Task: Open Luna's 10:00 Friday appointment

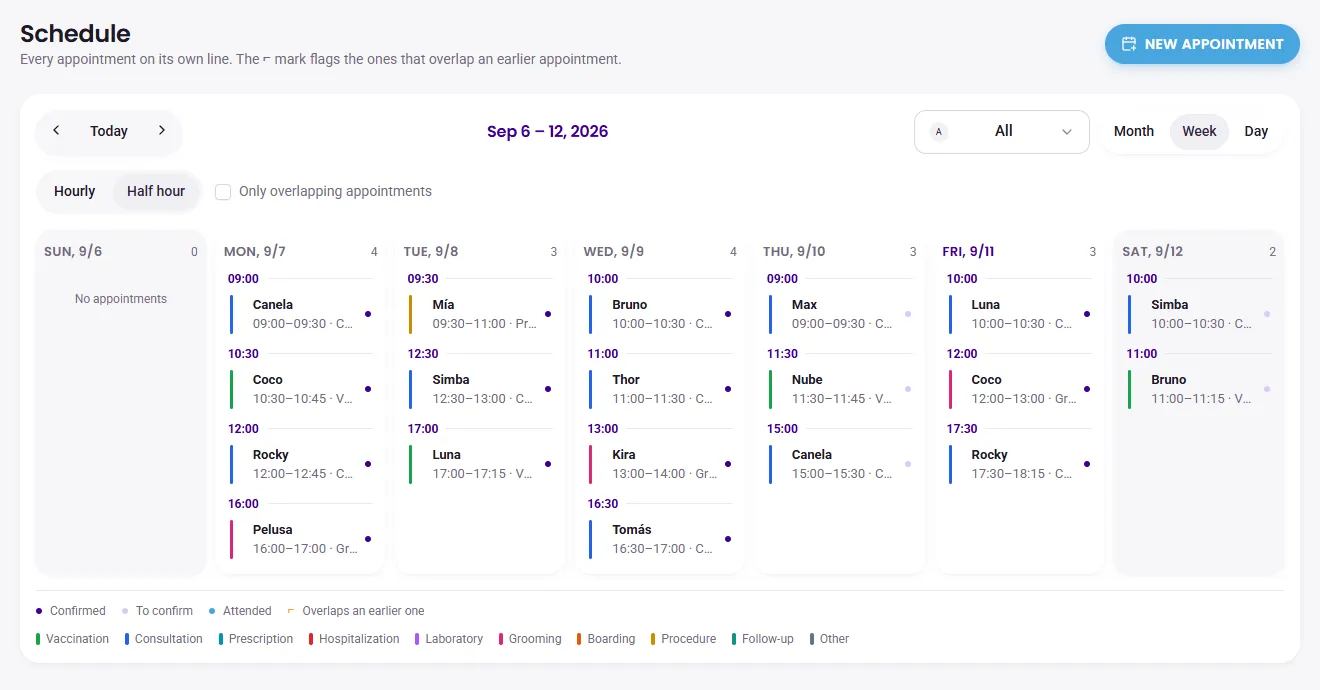Action: 1020,314
